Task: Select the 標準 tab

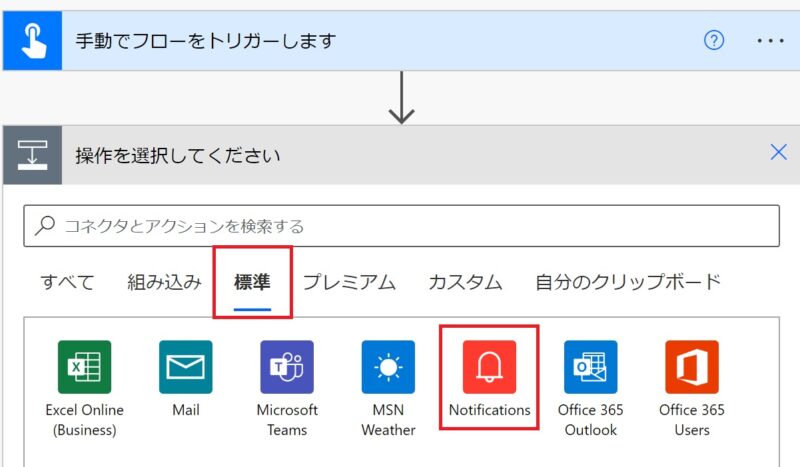Action: 252,282
